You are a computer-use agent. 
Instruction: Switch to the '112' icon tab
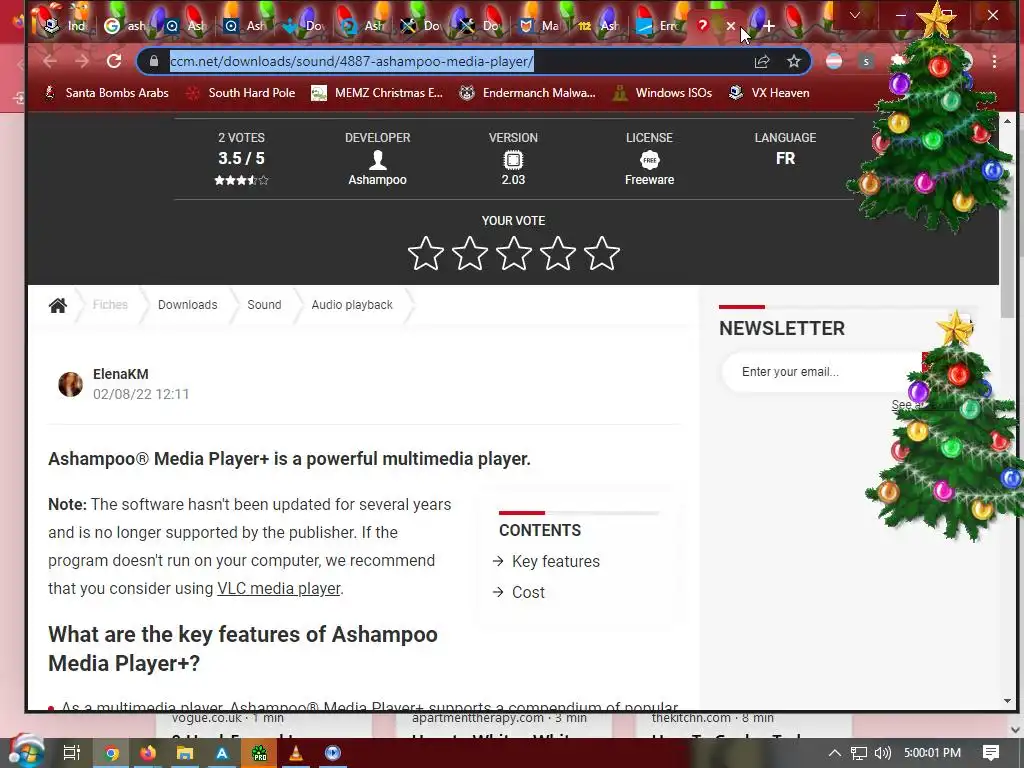pos(598,26)
